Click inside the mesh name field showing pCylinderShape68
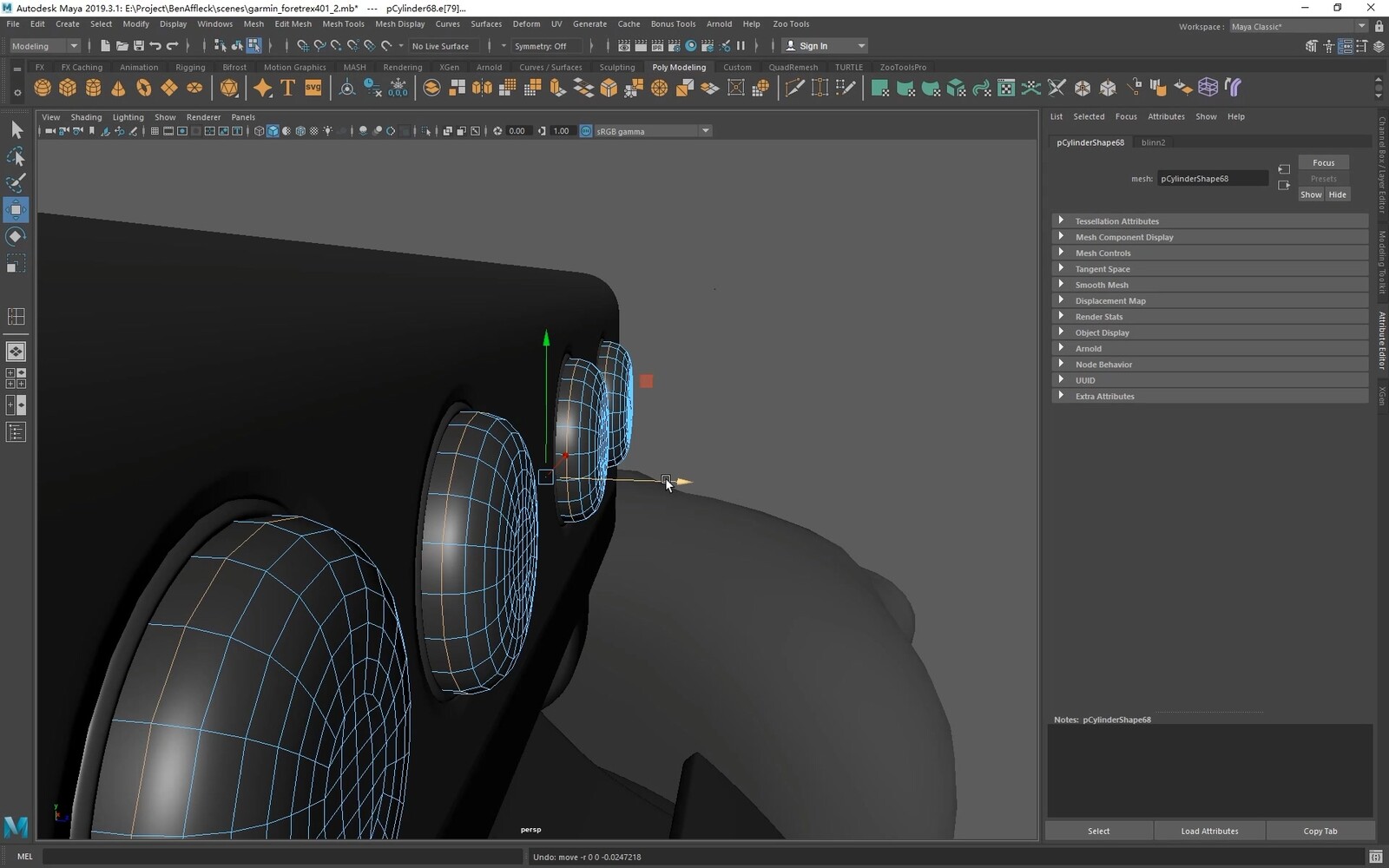 point(1213,178)
